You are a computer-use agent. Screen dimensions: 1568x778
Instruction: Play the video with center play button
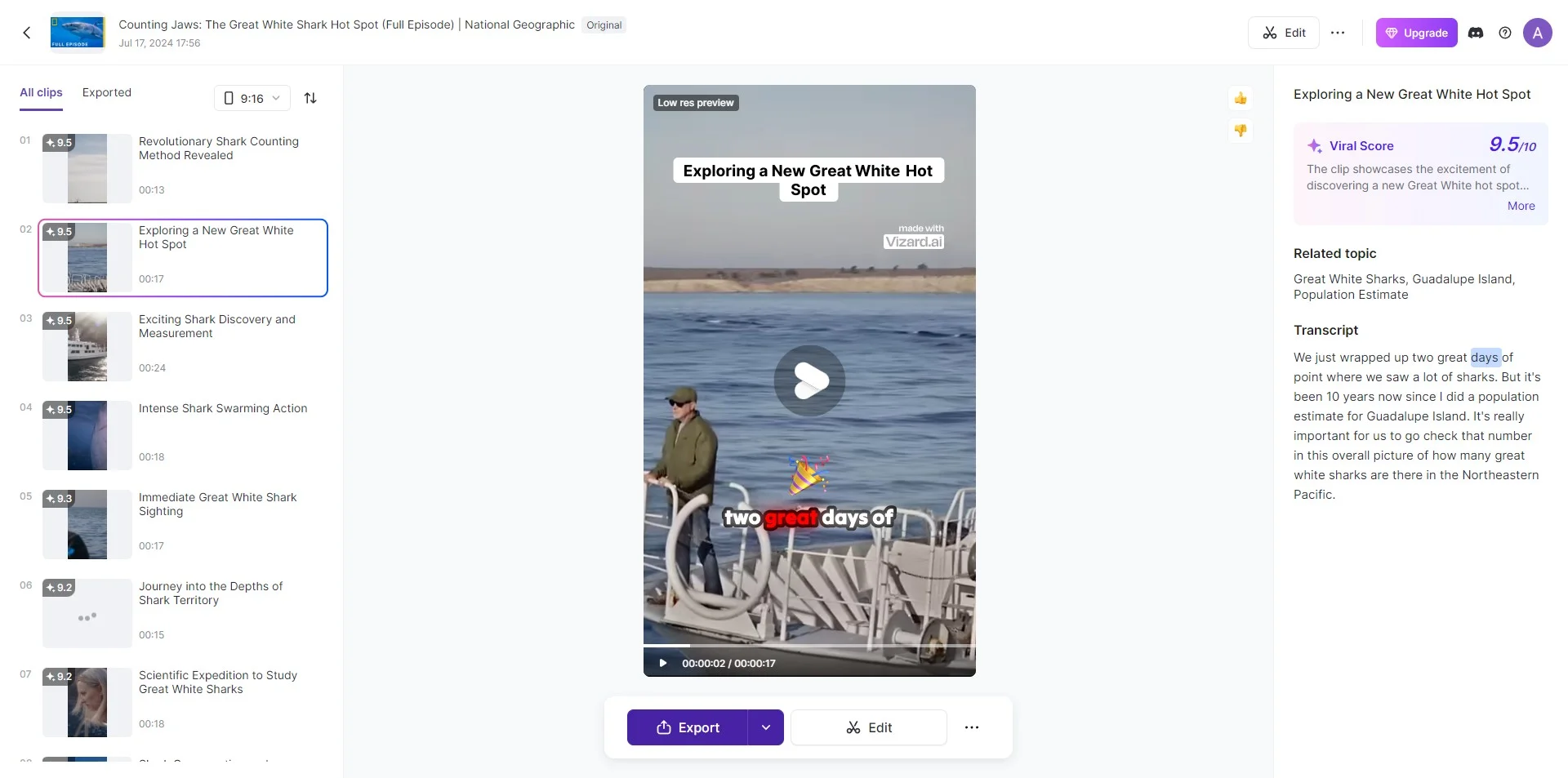pos(810,380)
